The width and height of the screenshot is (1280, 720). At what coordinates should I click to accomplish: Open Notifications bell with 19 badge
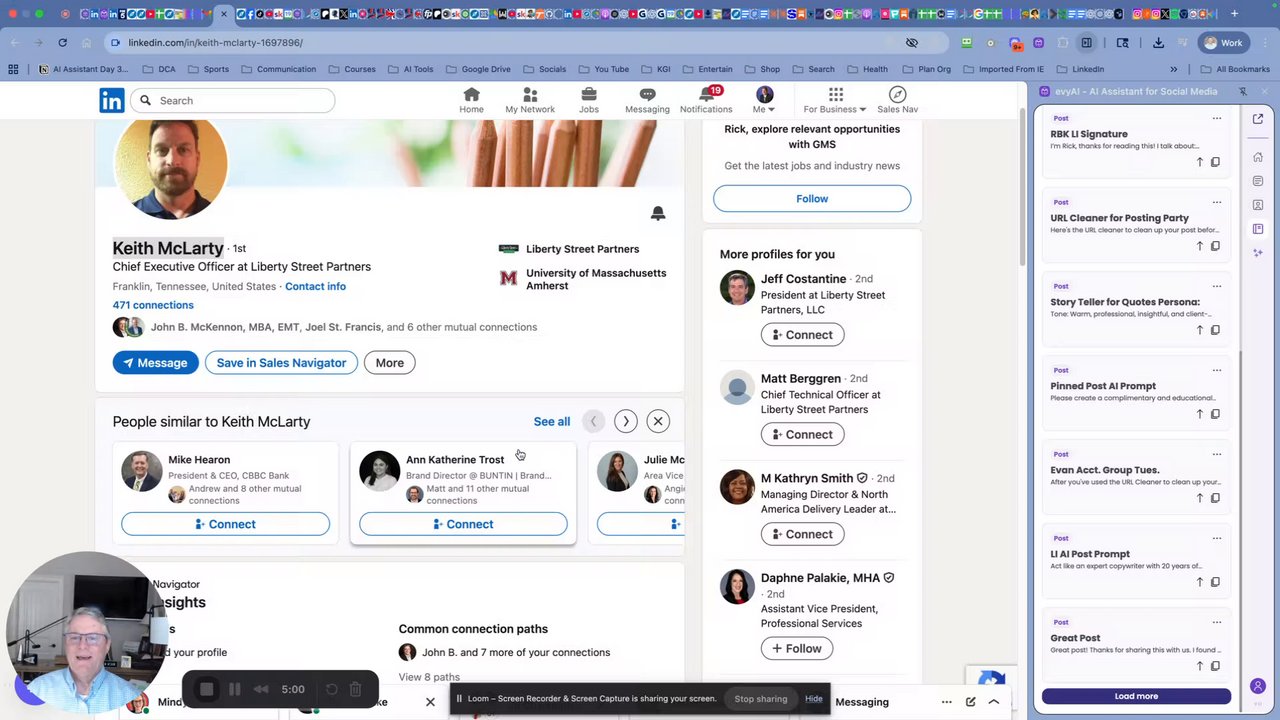706,99
